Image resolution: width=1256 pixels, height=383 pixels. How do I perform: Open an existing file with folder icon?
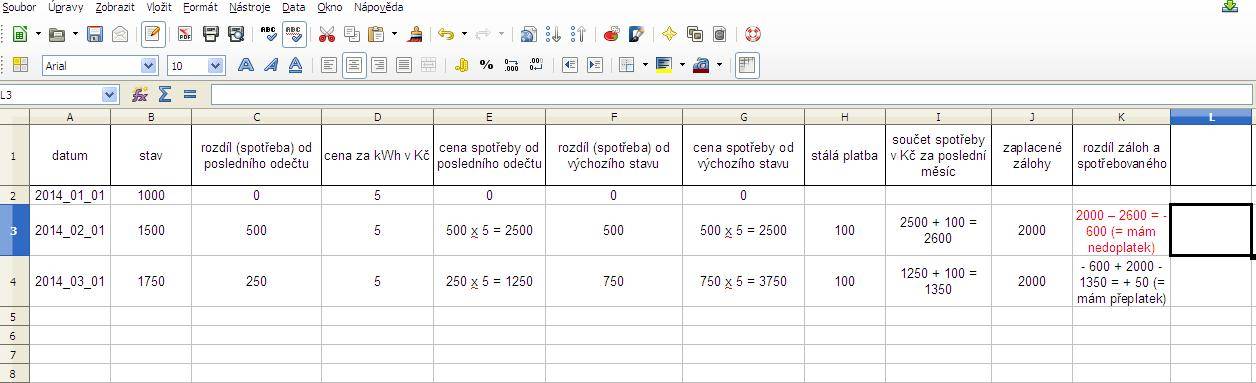[57, 34]
